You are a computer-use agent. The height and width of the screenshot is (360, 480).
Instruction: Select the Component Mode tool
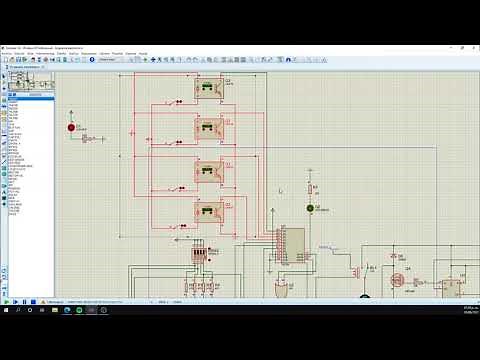4,82
